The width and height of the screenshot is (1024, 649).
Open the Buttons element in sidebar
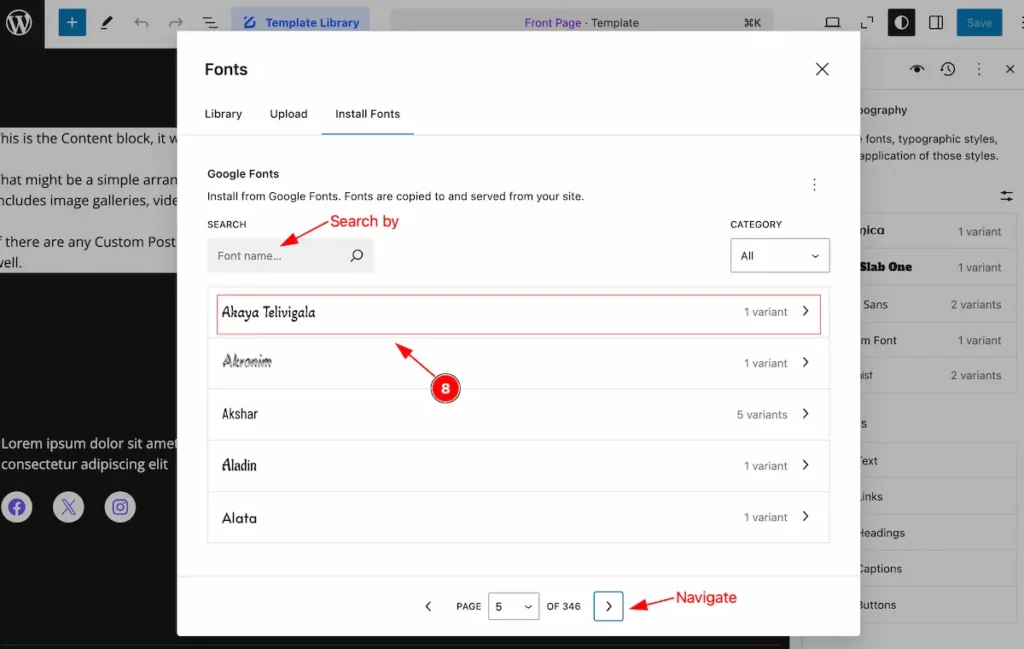pyautogui.click(x=938, y=605)
